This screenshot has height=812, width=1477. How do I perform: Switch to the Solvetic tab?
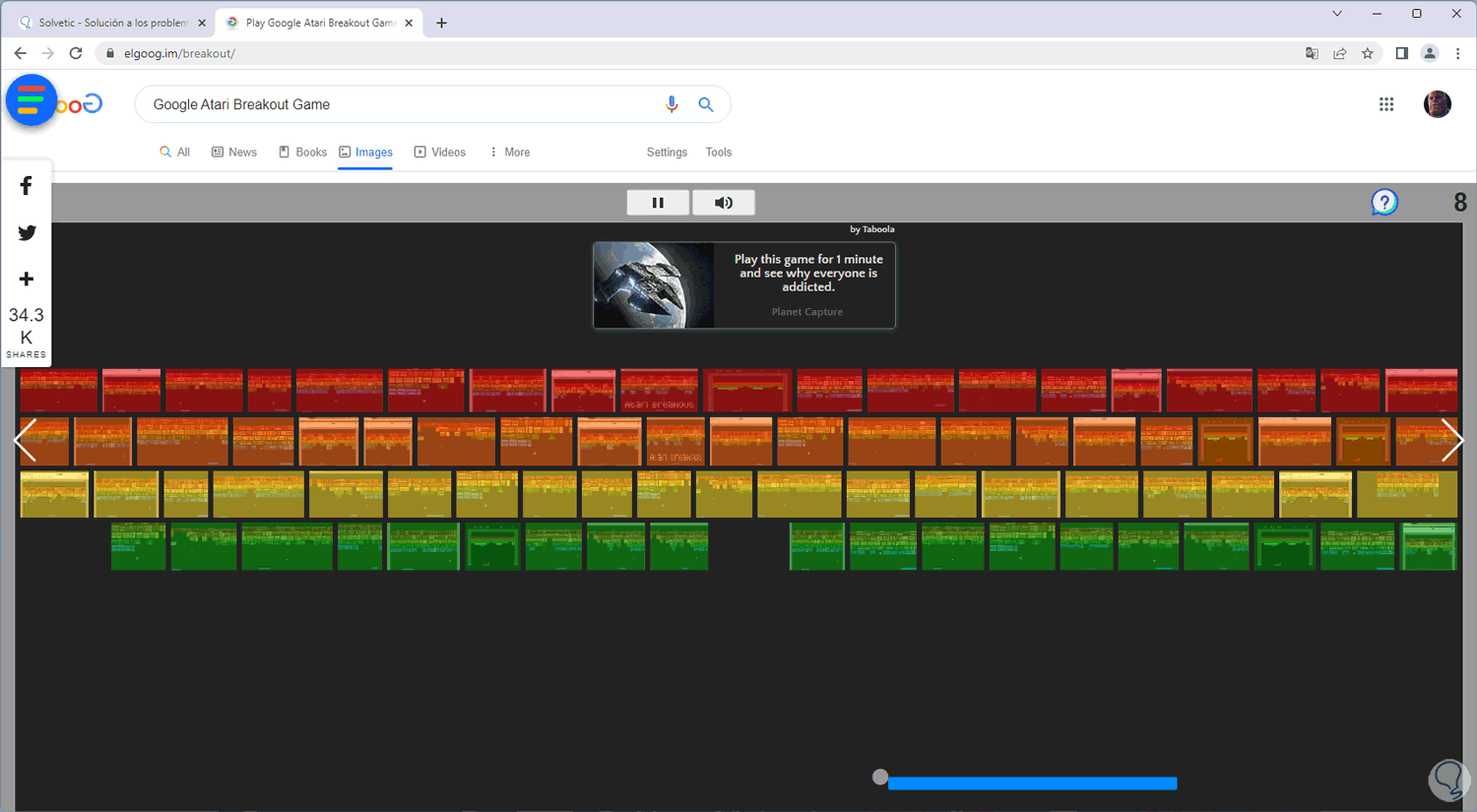pos(110,23)
